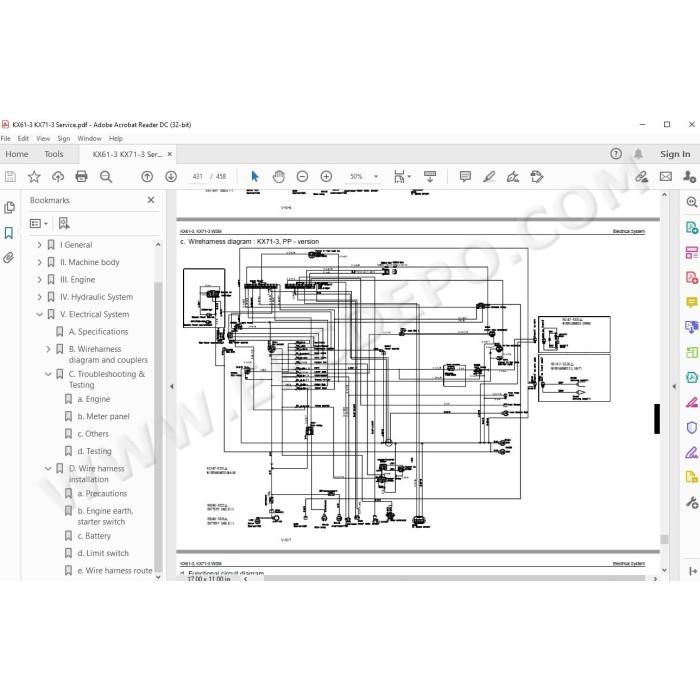
Task: Open more tools wrench icon
Action: (x=692, y=503)
